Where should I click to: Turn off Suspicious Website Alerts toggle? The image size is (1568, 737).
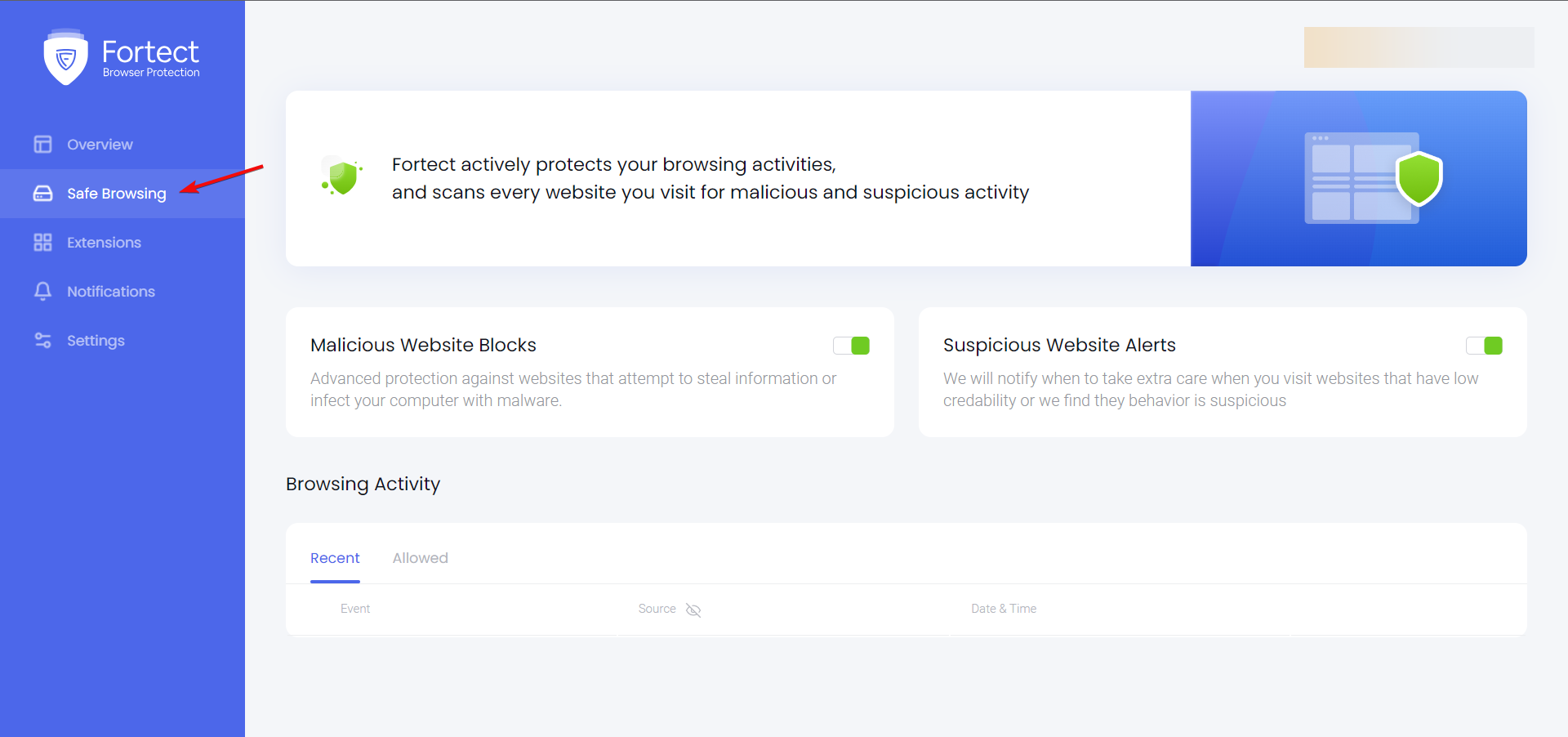(1484, 346)
